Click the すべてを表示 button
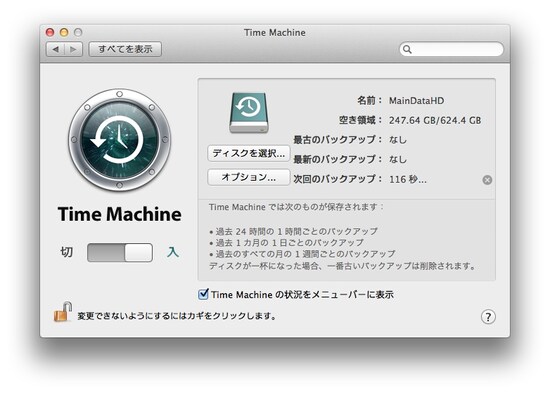550x393 pixels. point(125,49)
